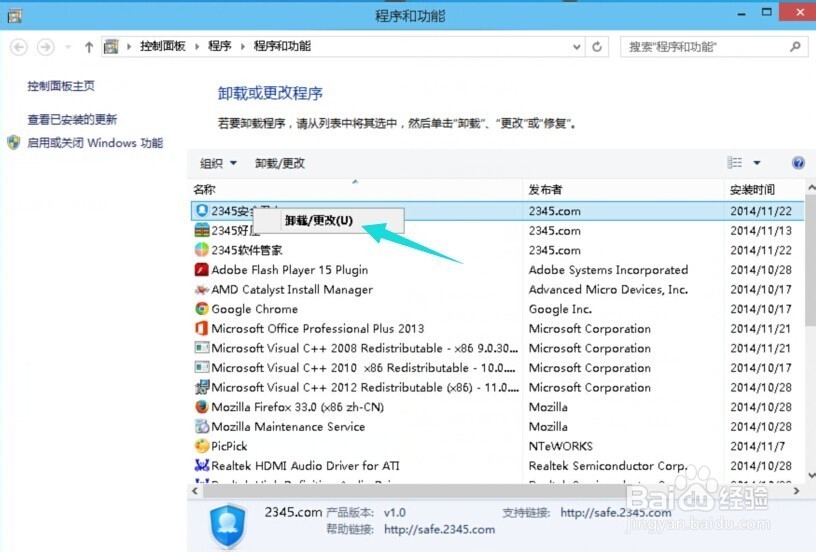Focus the search Programs and Features box

point(714,47)
